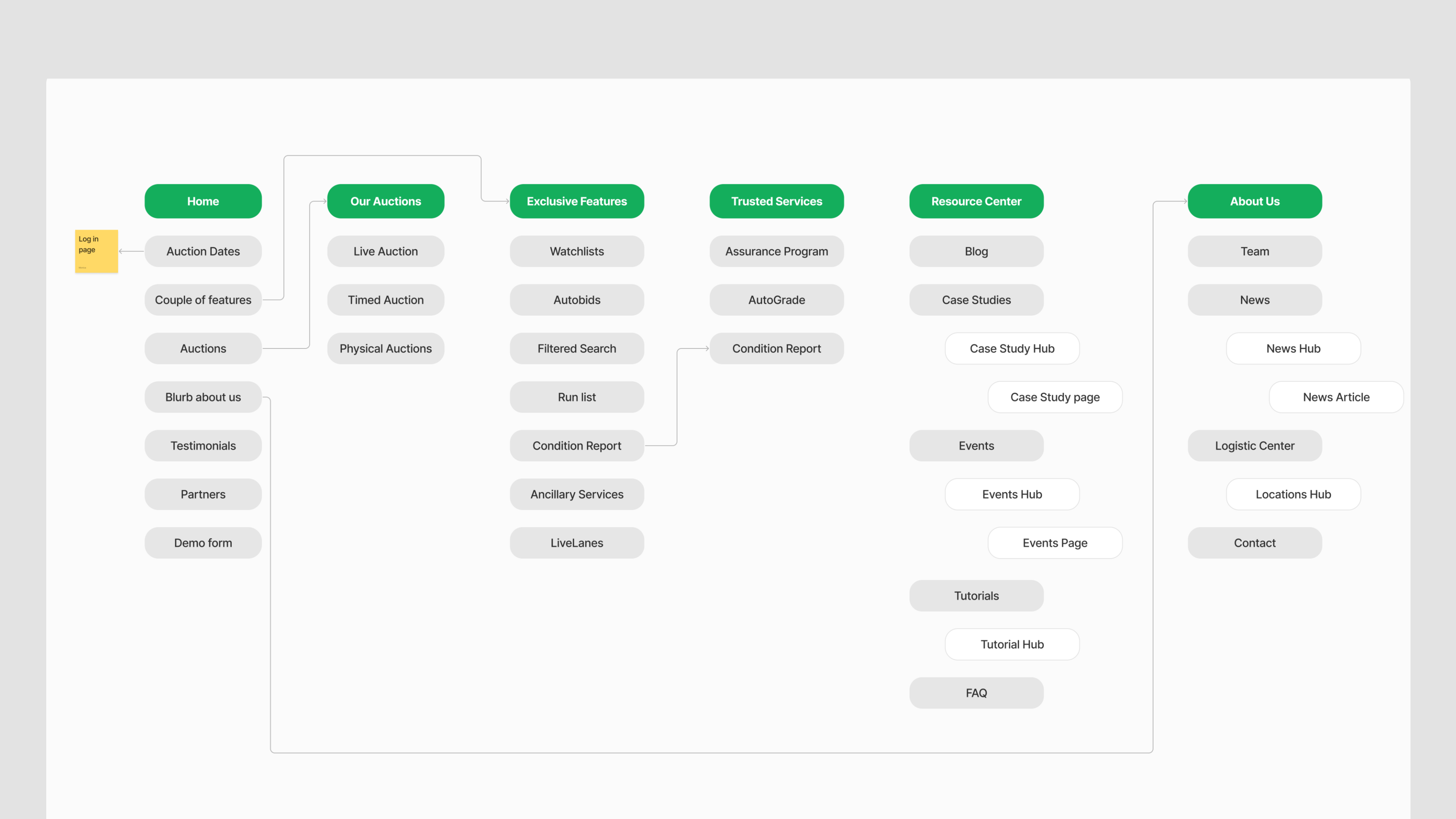
Task: Select the green About Us header node
Action: 1255,201
